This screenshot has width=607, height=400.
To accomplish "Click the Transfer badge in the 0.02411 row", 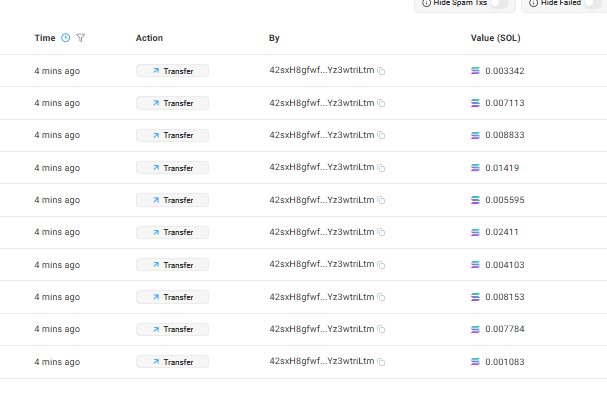I will 172,232.
